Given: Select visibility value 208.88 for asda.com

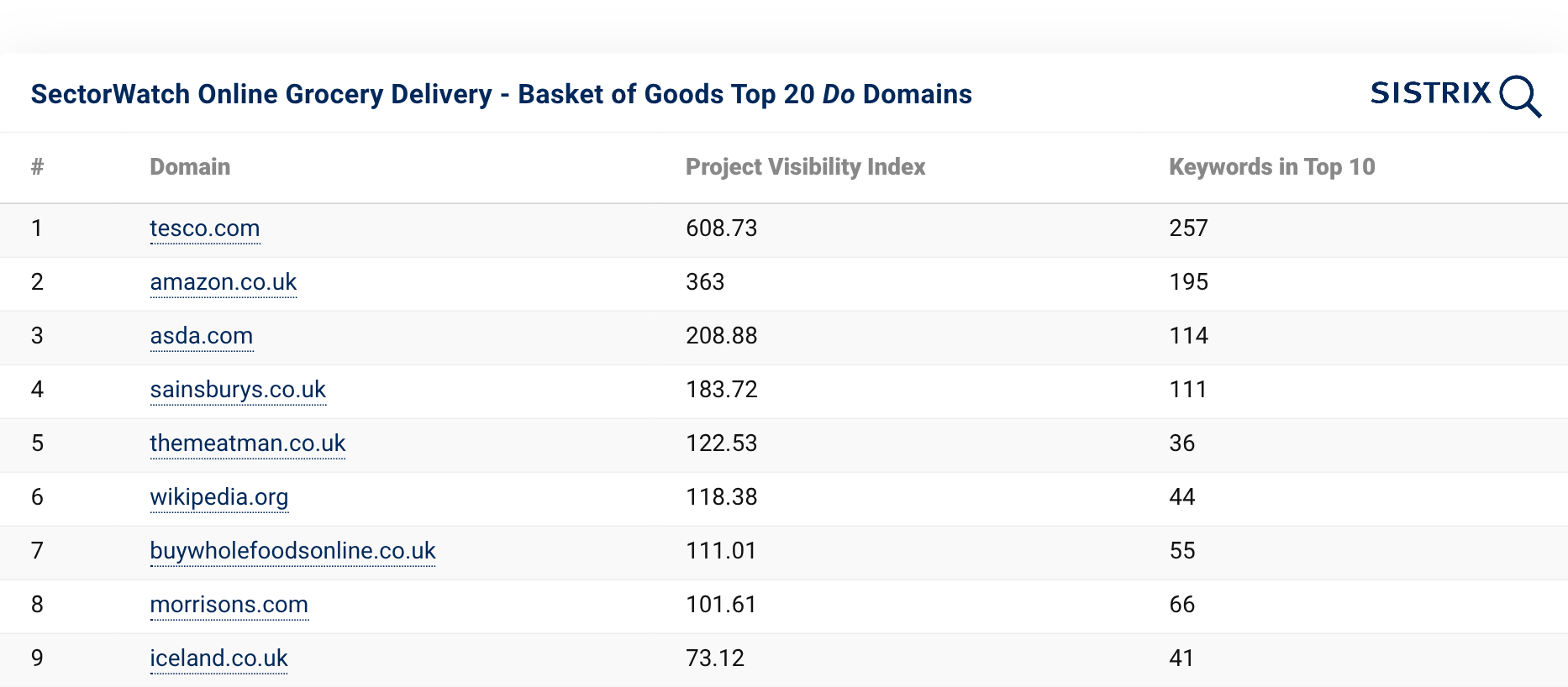Looking at the screenshot, I should (x=722, y=336).
